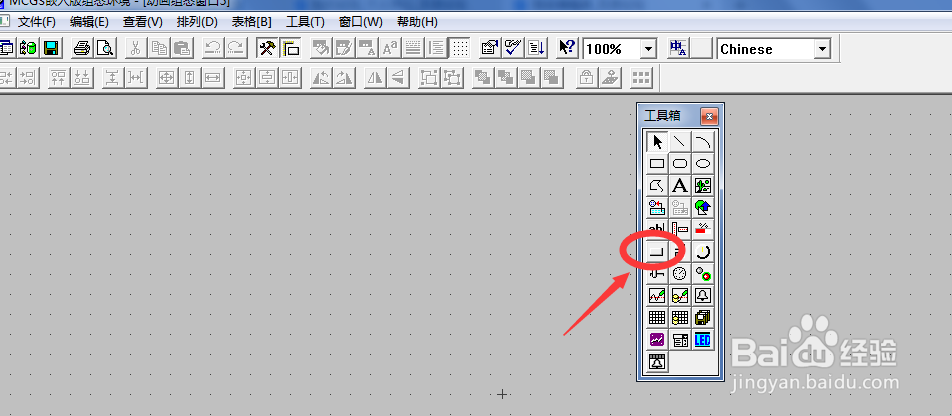
Task: Select the straight line tool
Action: click(680, 142)
